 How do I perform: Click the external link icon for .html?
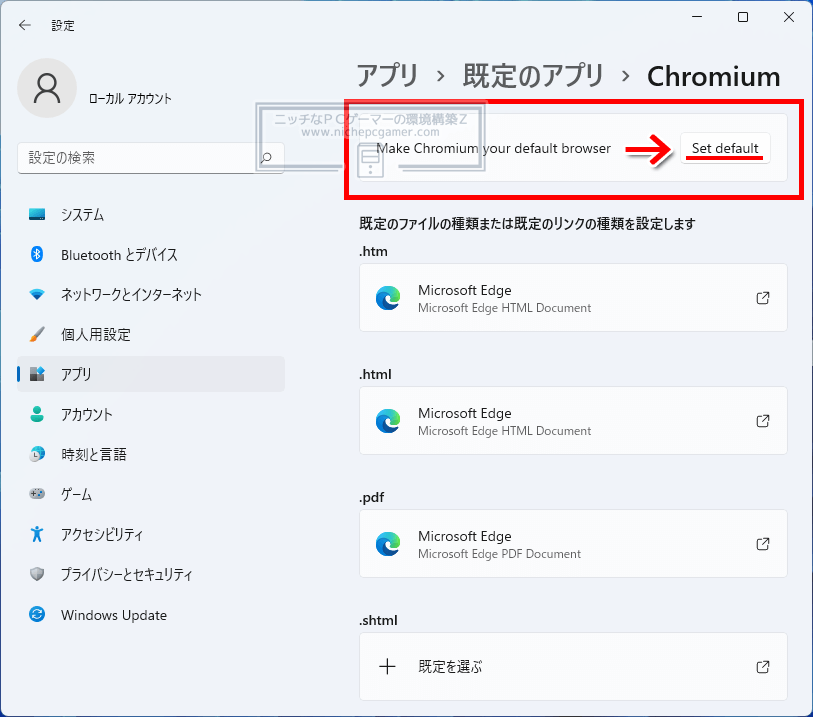763,420
